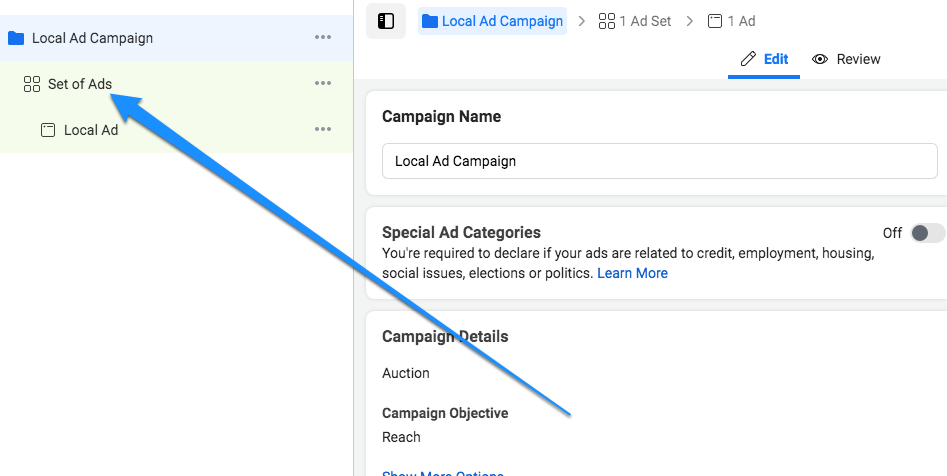This screenshot has height=476, width=947.
Task: Select Local Ad Campaign in the sidebar tree
Action: pos(176,38)
